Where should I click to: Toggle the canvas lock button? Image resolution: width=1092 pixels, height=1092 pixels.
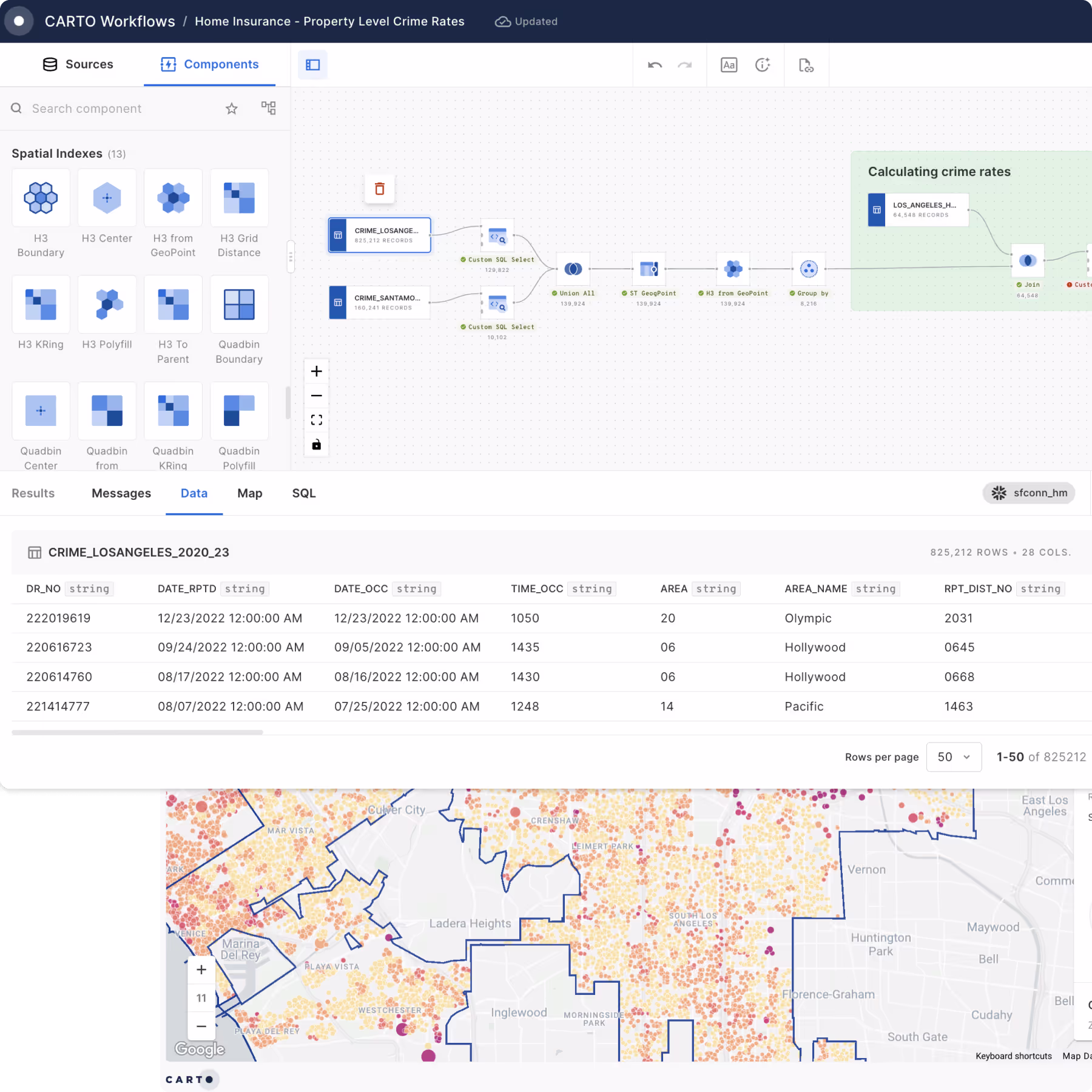pyautogui.click(x=317, y=445)
